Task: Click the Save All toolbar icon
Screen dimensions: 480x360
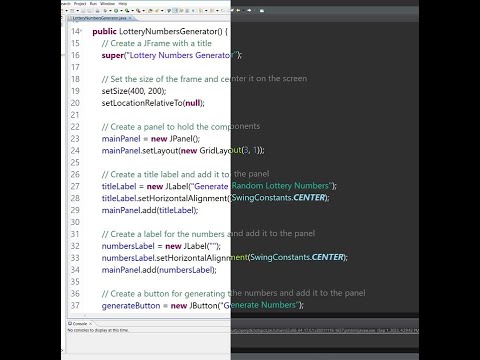Action: [x=89, y=11]
